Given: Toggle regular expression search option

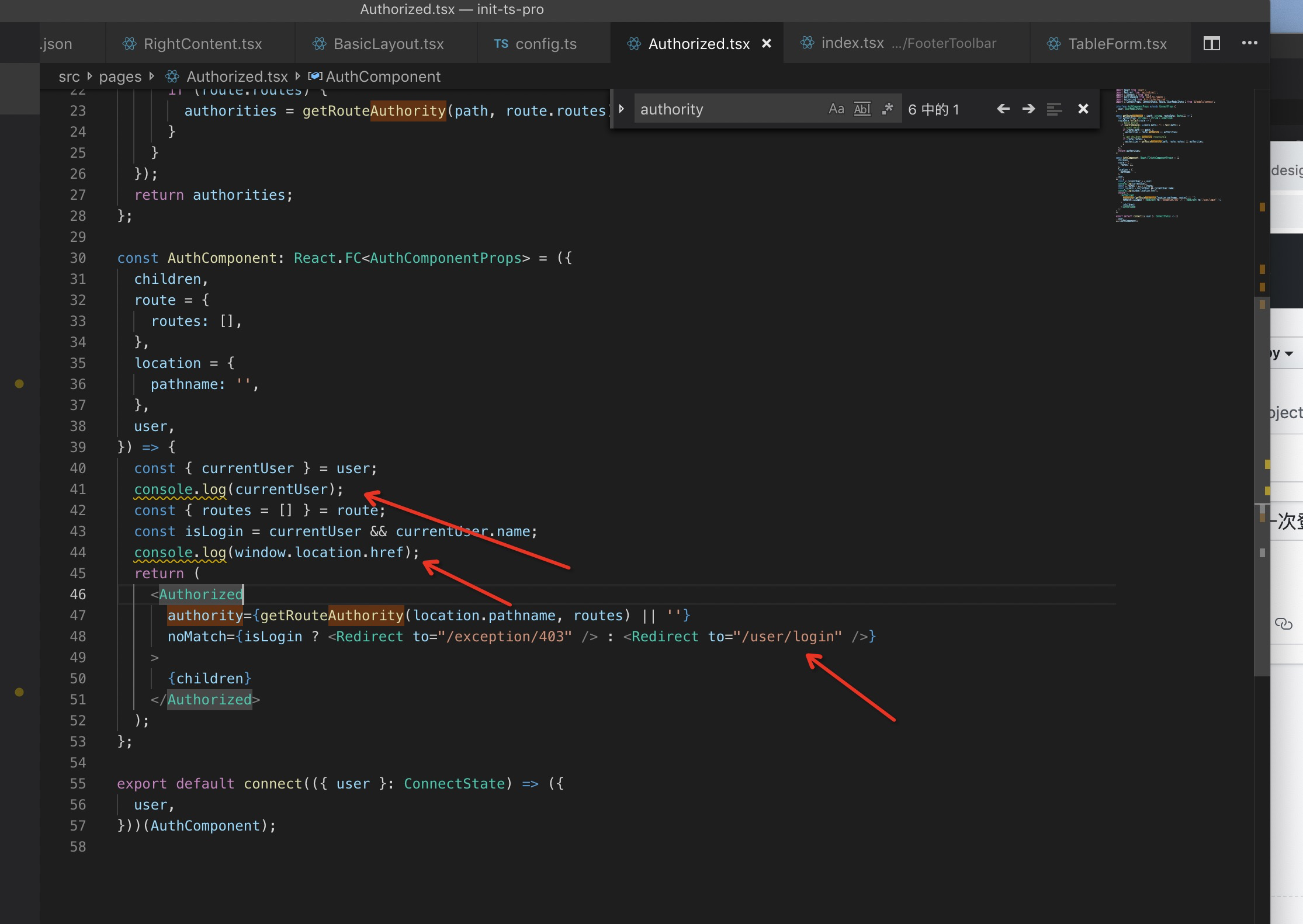Looking at the screenshot, I should point(888,109).
